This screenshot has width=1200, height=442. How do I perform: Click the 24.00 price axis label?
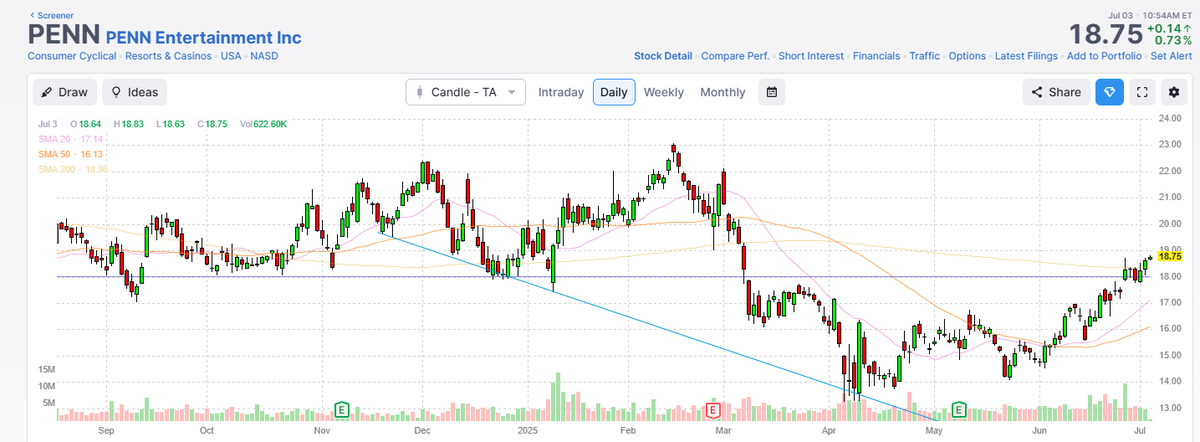coord(1171,118)
